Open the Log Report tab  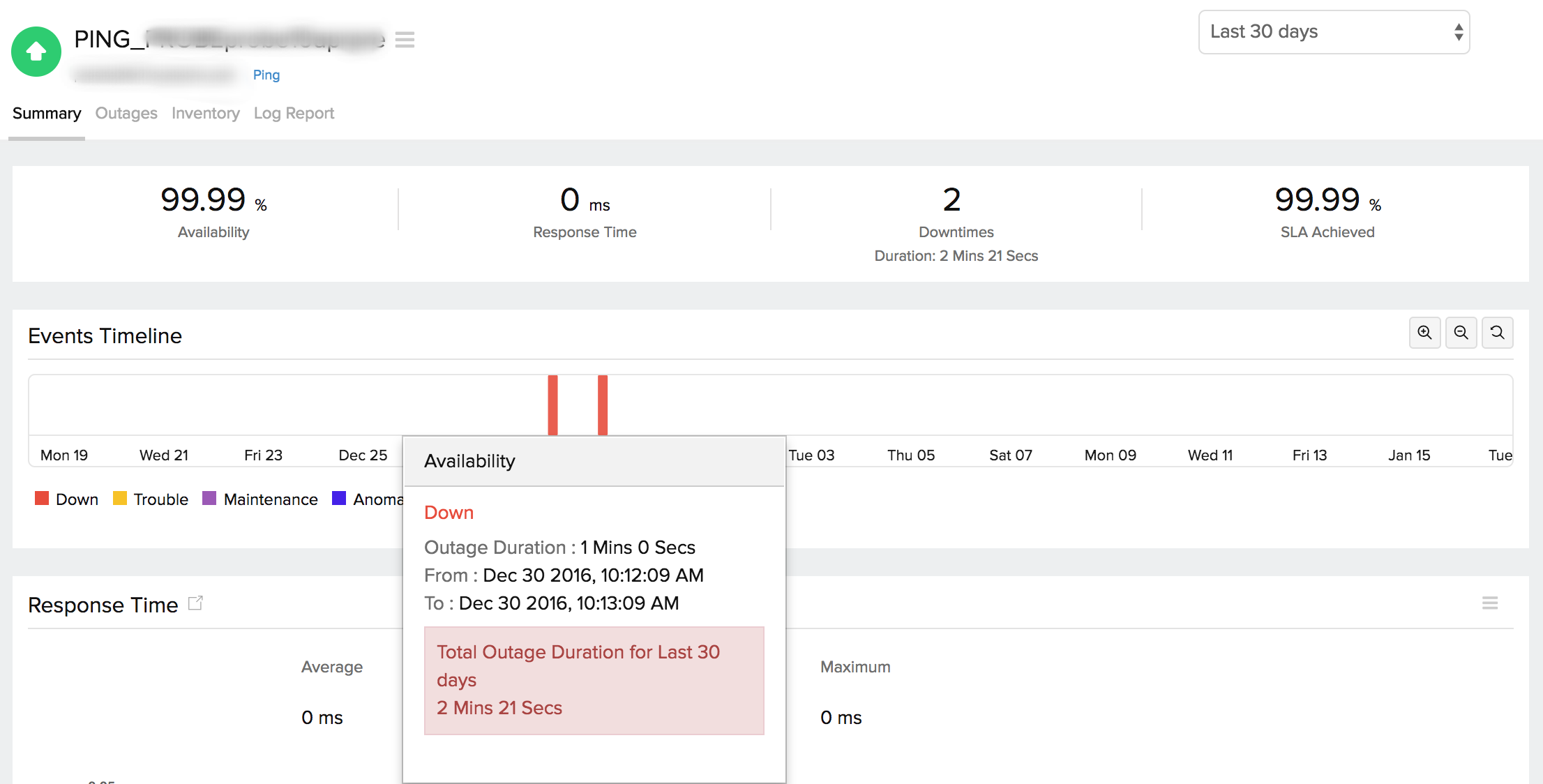[x=294, y=113]
